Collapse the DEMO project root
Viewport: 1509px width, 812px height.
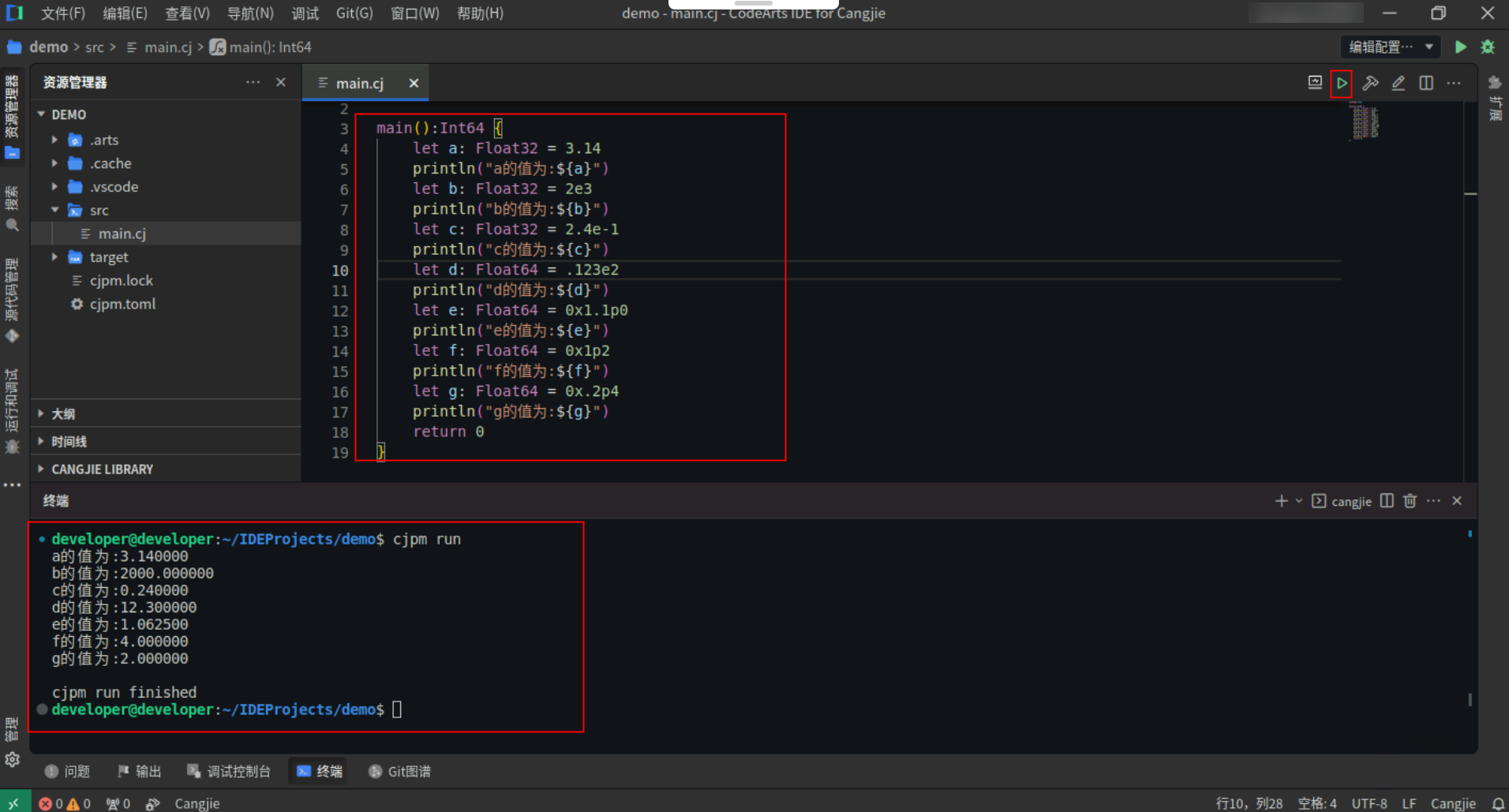pos(41,114)
